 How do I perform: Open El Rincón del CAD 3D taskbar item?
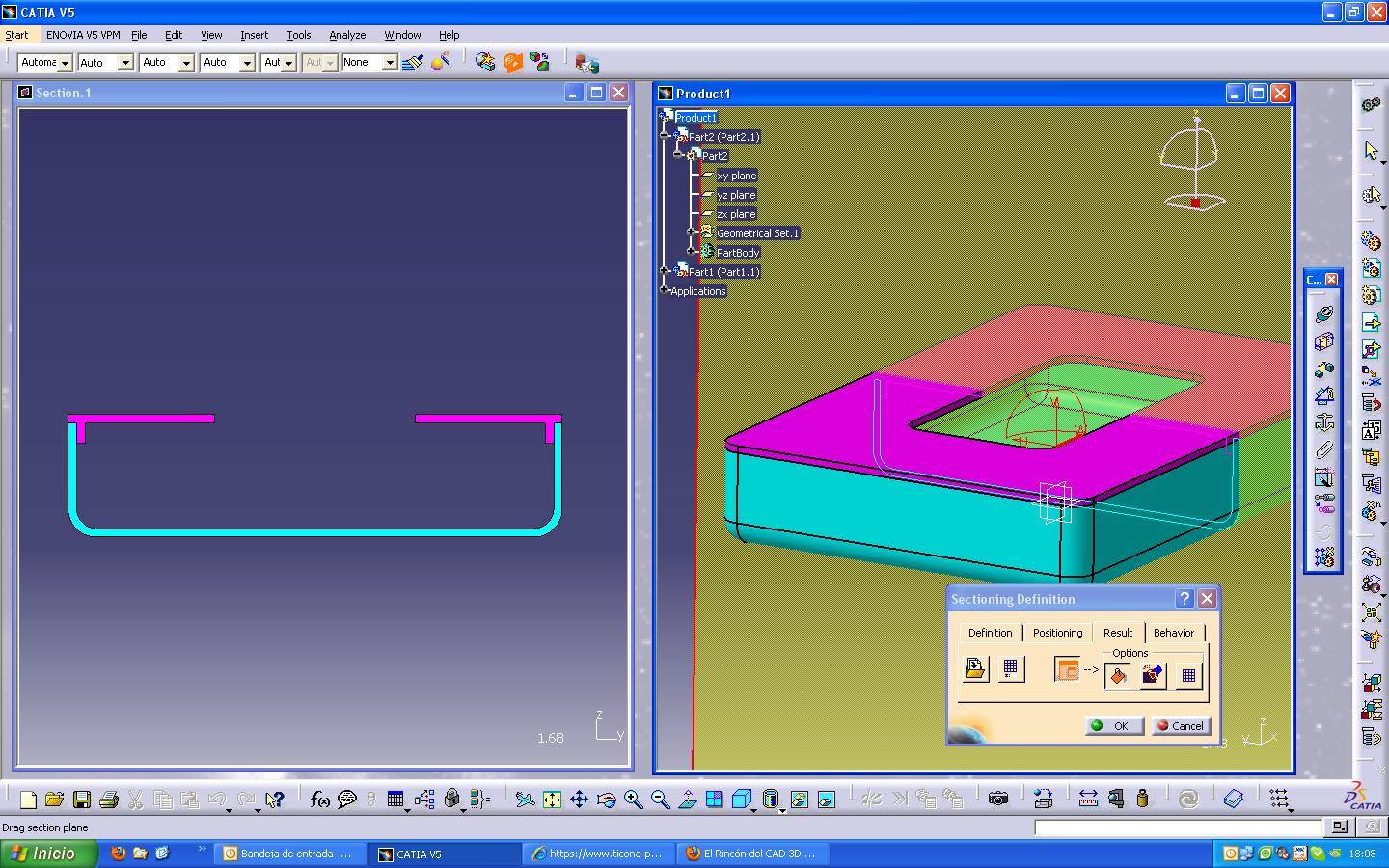[754, 854]
